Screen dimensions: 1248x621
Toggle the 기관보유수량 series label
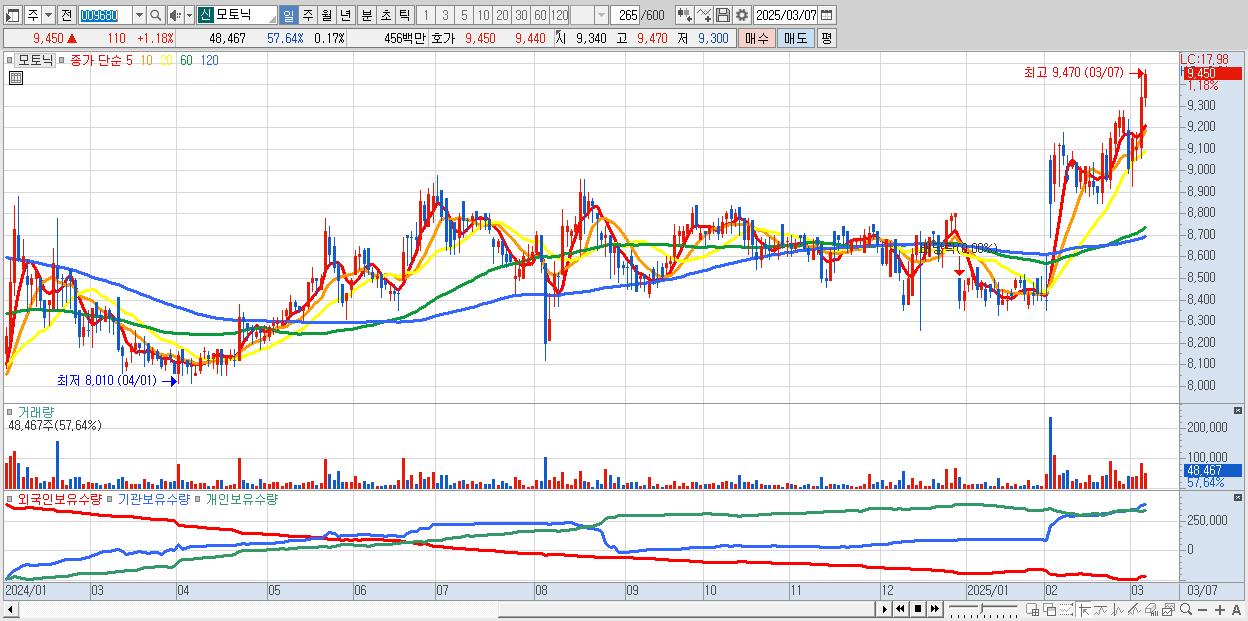154,498
